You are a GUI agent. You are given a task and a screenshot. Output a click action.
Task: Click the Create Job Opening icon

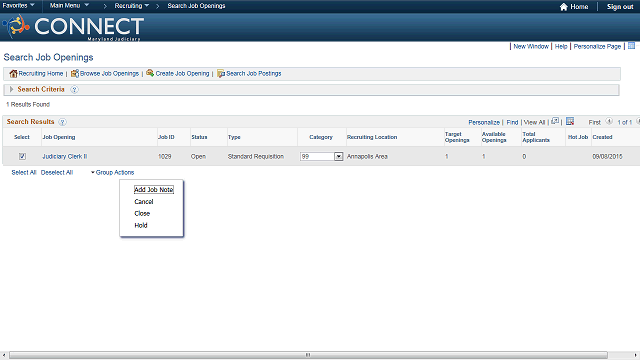coord(150,73)
